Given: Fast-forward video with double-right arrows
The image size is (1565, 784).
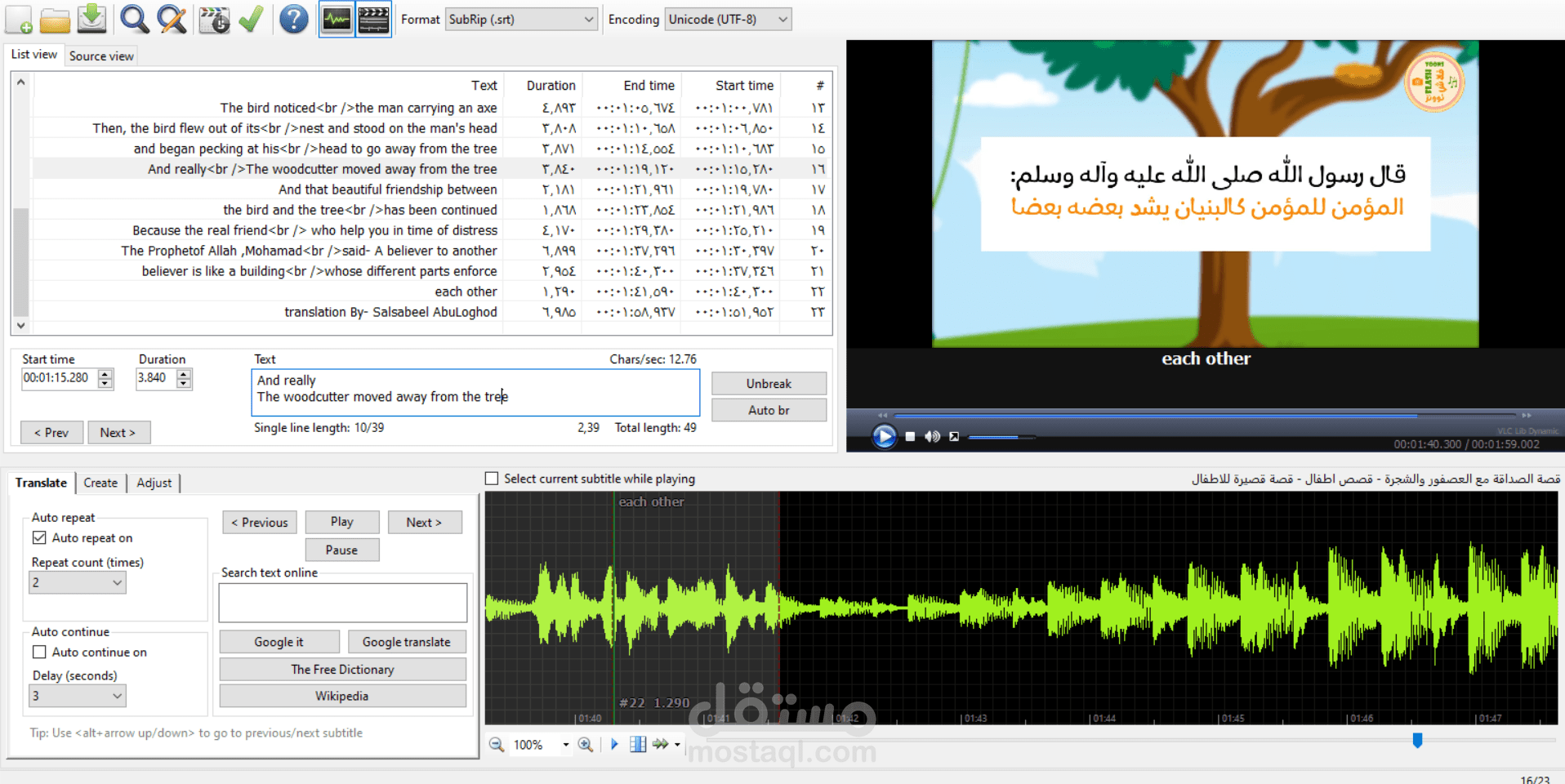Looking at the screenshot, I should [1527, 415].
